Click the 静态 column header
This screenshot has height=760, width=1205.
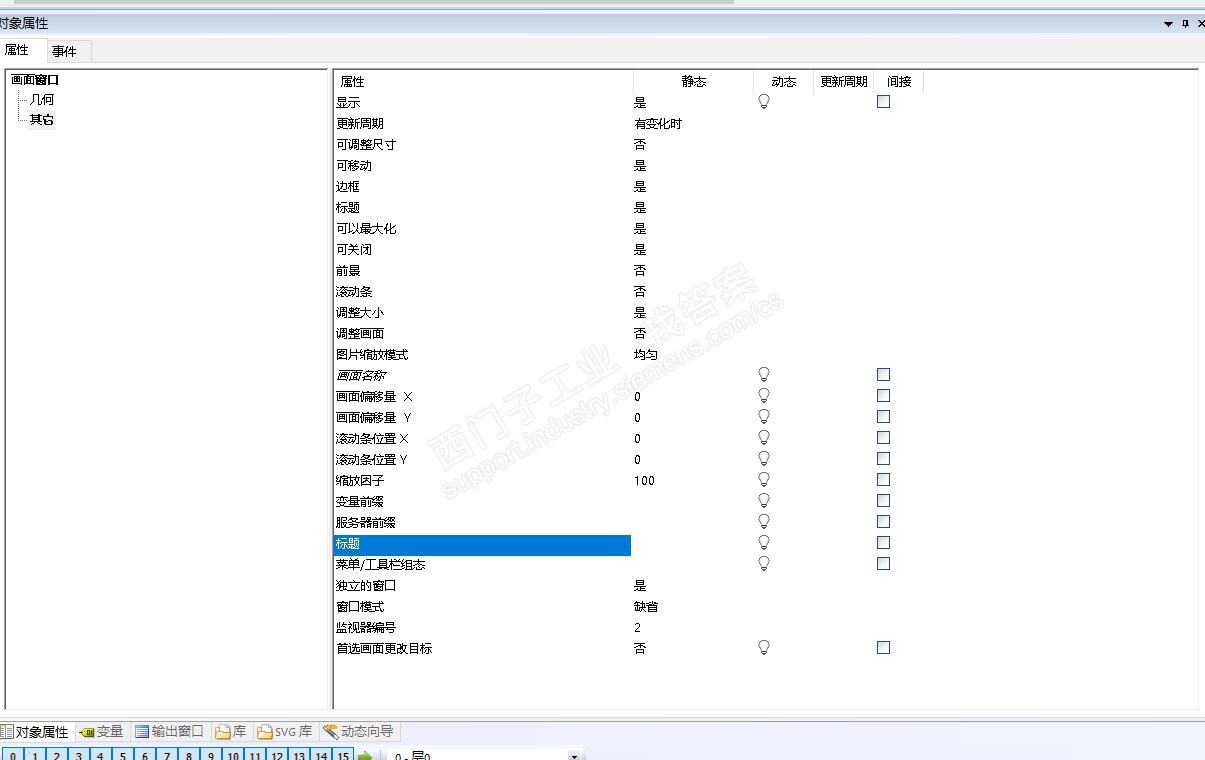coord(693,82)
